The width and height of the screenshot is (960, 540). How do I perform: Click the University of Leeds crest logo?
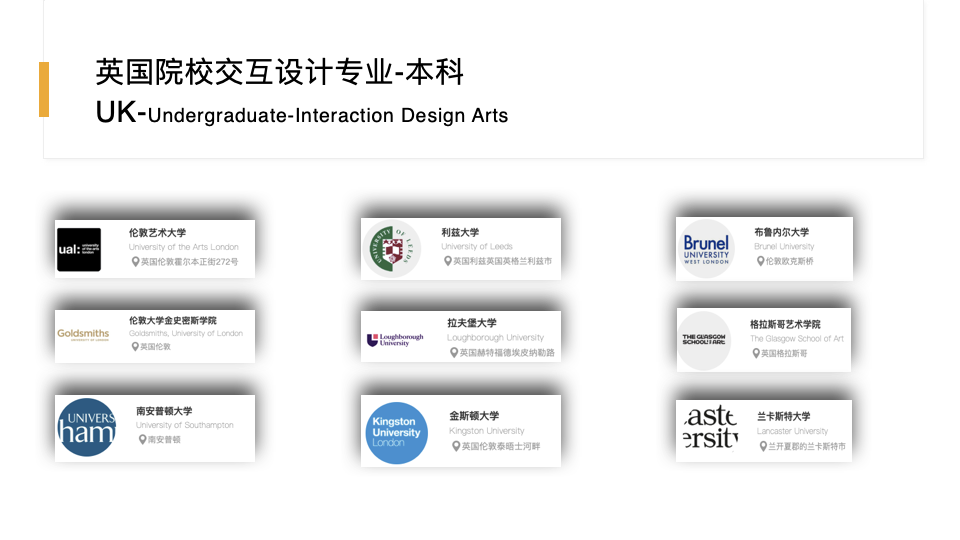[x=392, y=249]
